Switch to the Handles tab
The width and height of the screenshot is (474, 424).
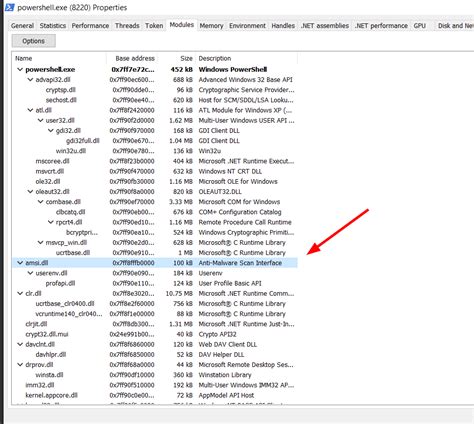(283, 26)
